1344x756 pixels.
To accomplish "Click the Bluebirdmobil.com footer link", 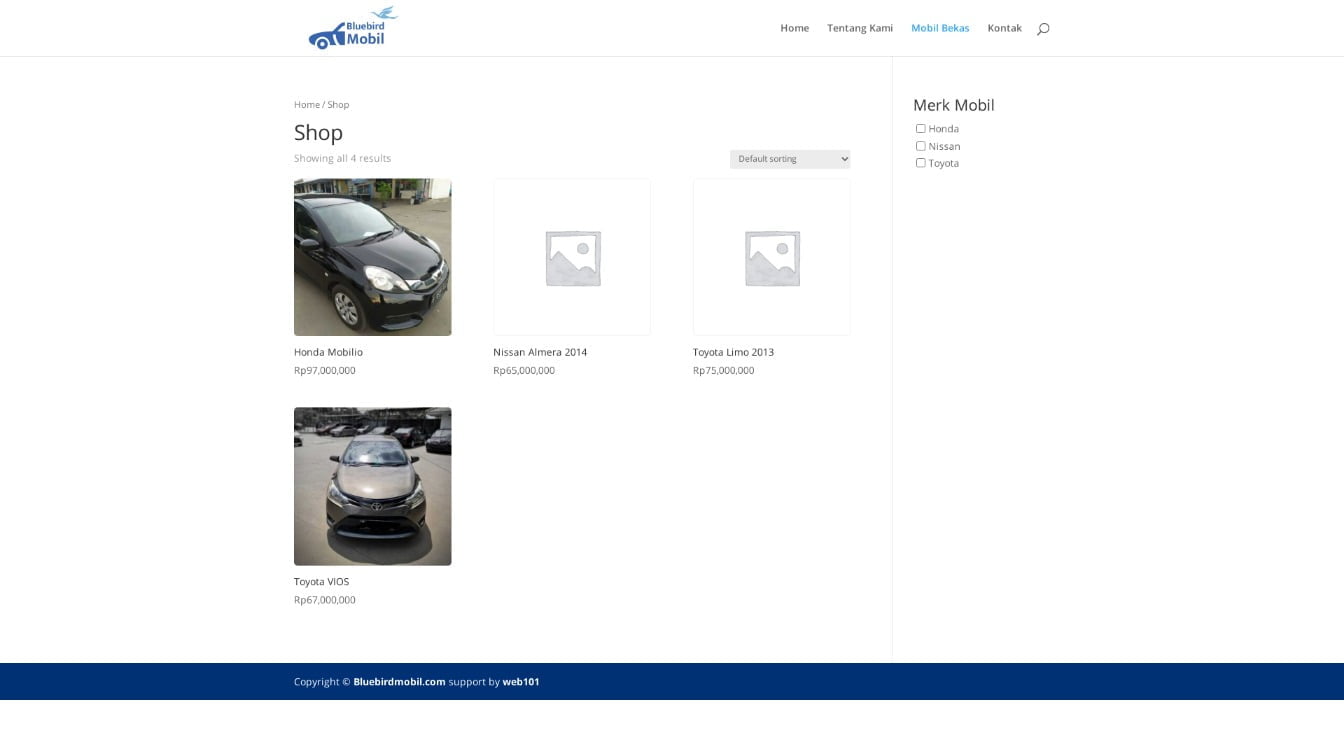I will pyautogui.click(x=399, y=682).
